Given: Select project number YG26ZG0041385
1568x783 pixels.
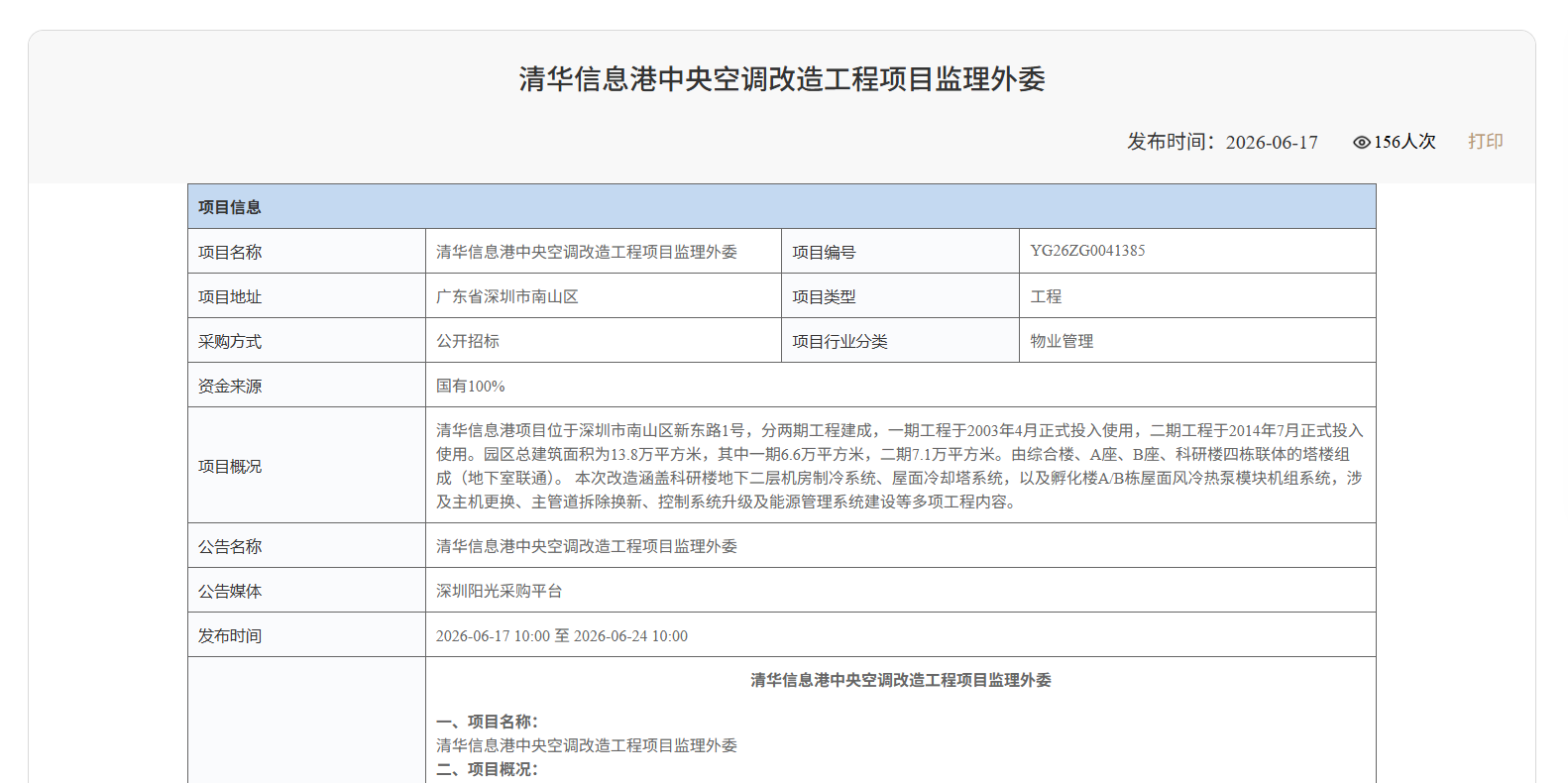Looking at the screenshot, I should (1087, 251).
